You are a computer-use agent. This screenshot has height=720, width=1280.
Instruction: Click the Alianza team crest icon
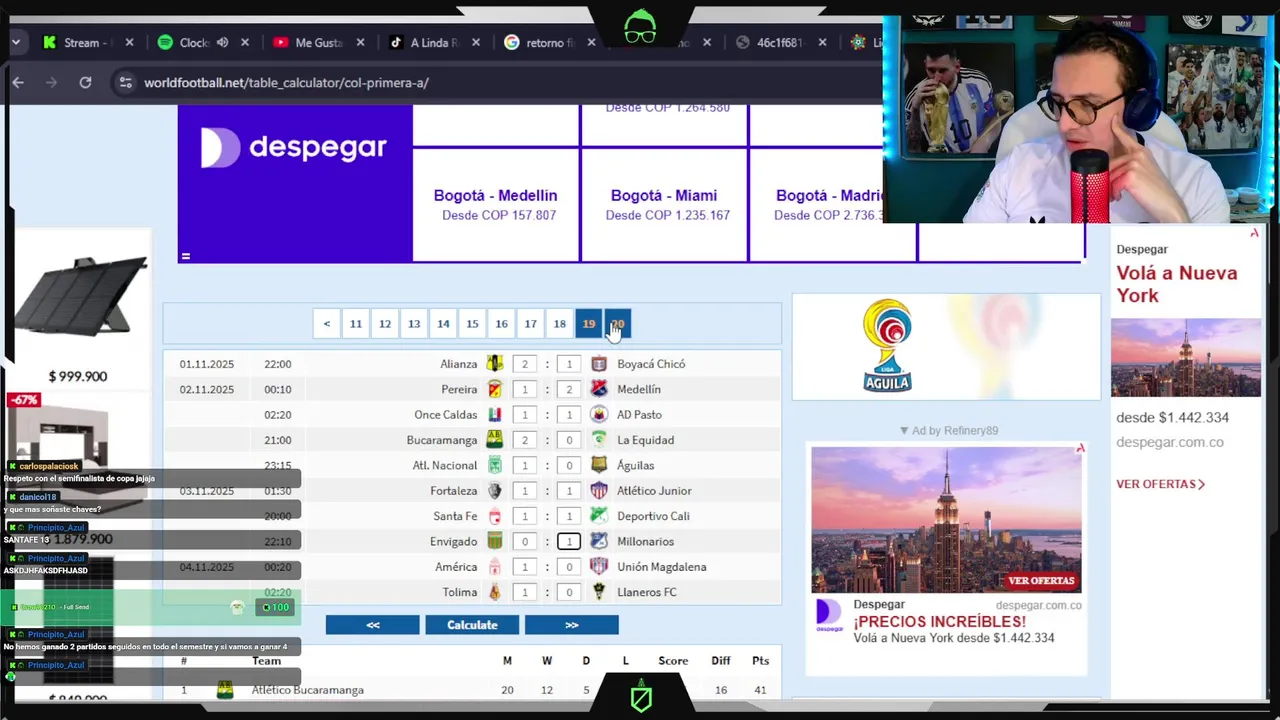[x=495, y=364]
